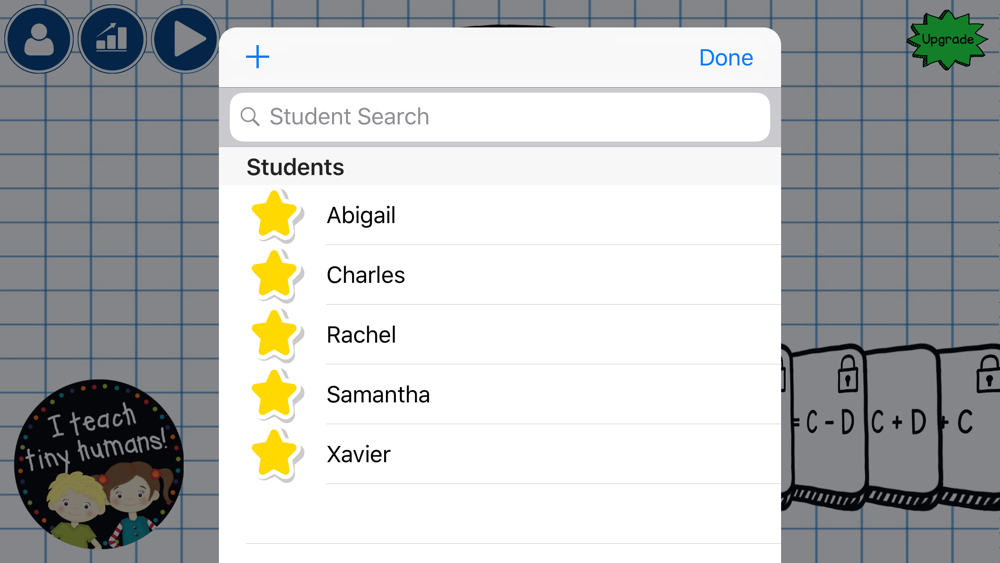This screenshot has height=563, width=1000.
Task: Click the I teach tiny humans badge
Action: click(x=99, y=464)
